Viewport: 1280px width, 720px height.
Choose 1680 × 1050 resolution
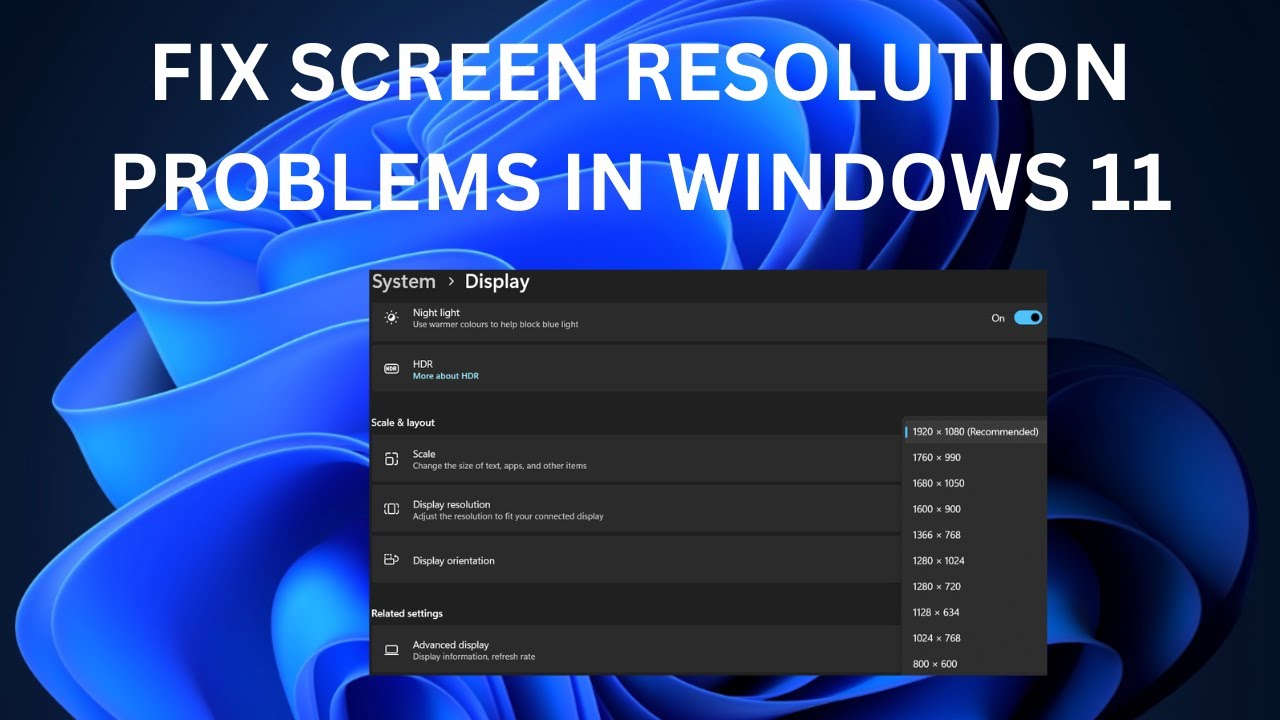coord(975,483)
